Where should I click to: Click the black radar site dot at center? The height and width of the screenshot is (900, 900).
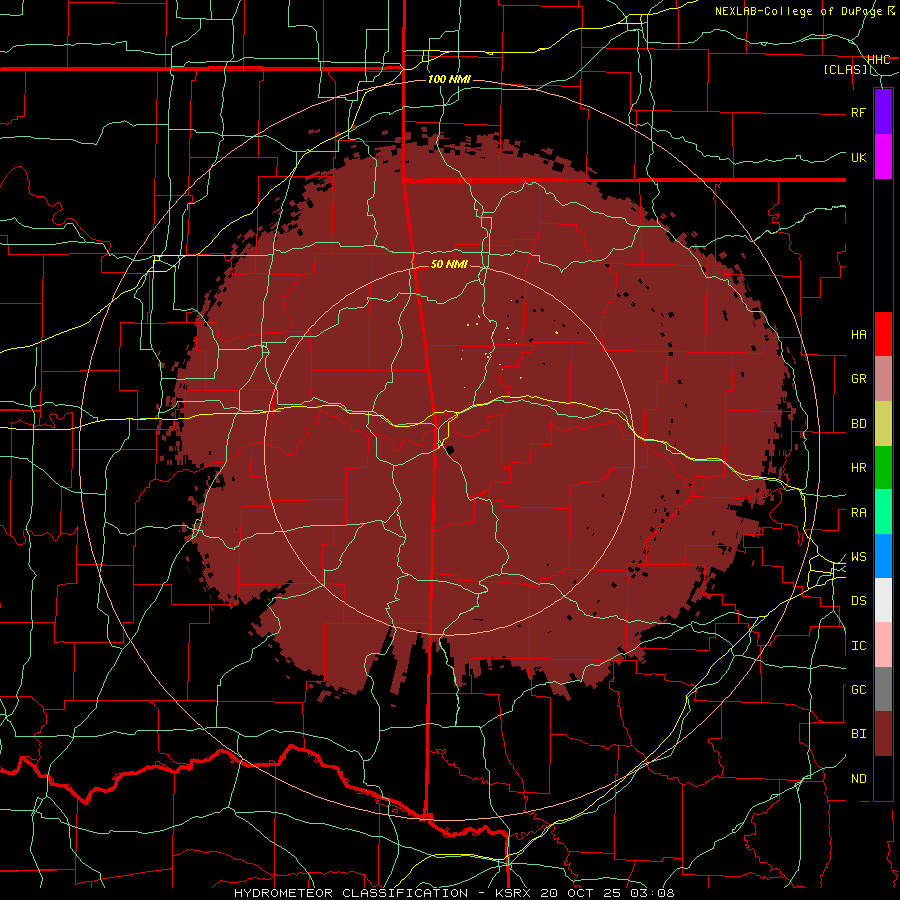[449, 449]
